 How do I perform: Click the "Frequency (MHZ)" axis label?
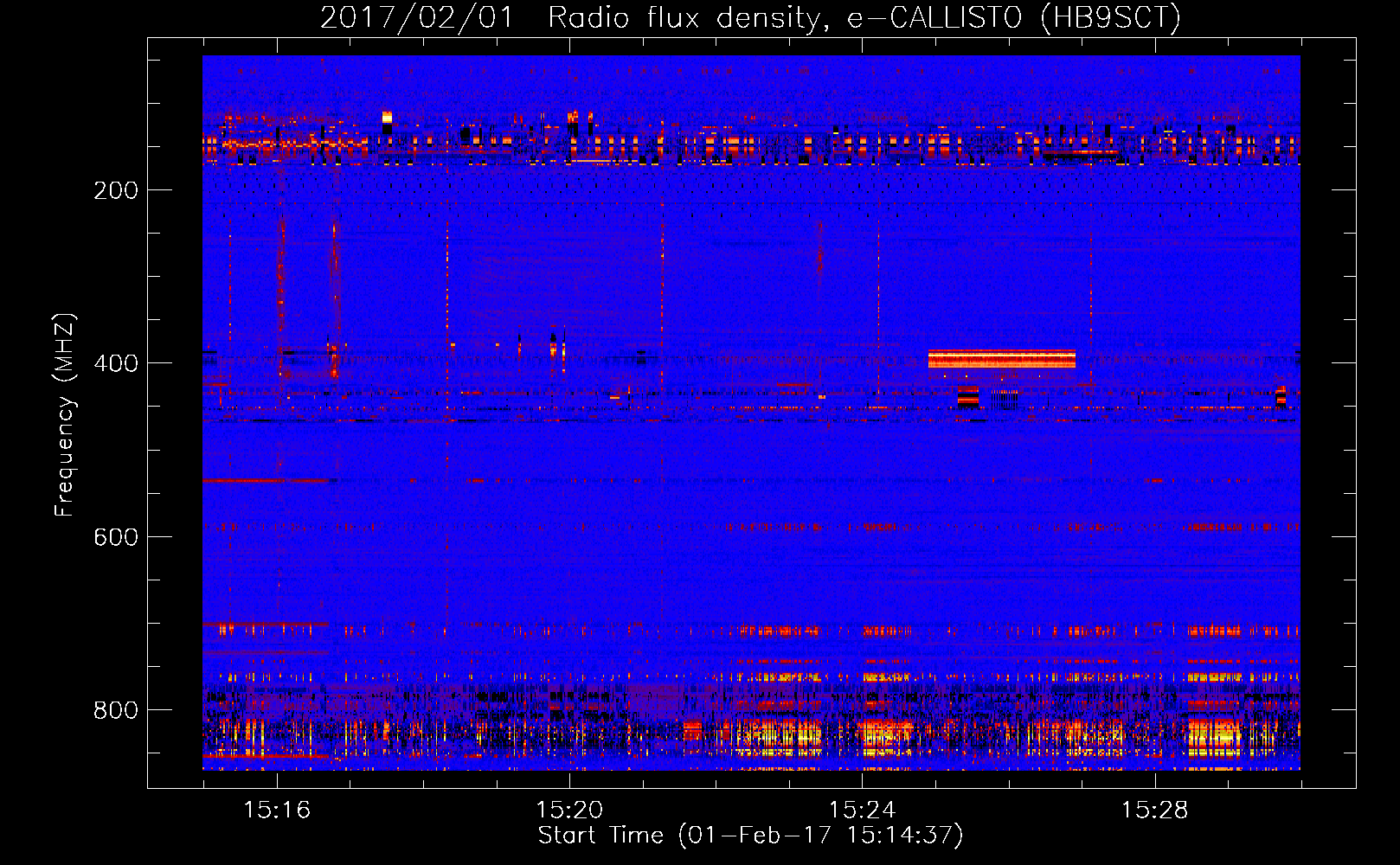[65, 414]
